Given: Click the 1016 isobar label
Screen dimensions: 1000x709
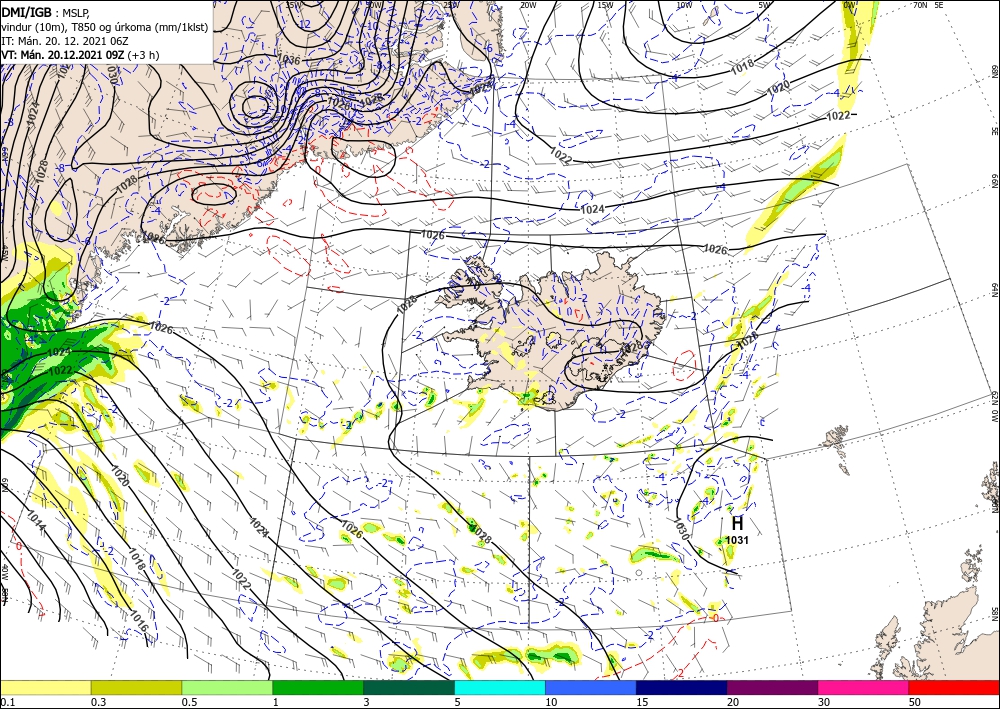Looking at the screenshot, I should coord(139,622).
